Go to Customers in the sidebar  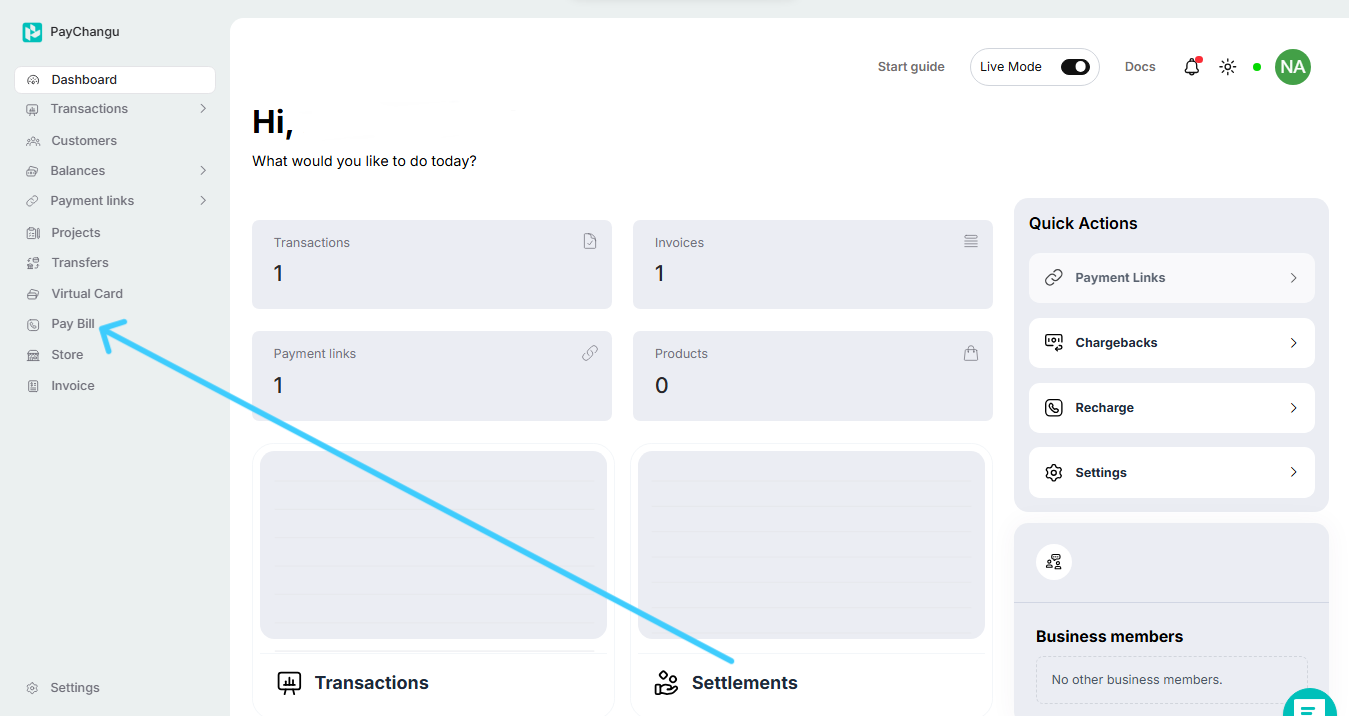point(84,141)
